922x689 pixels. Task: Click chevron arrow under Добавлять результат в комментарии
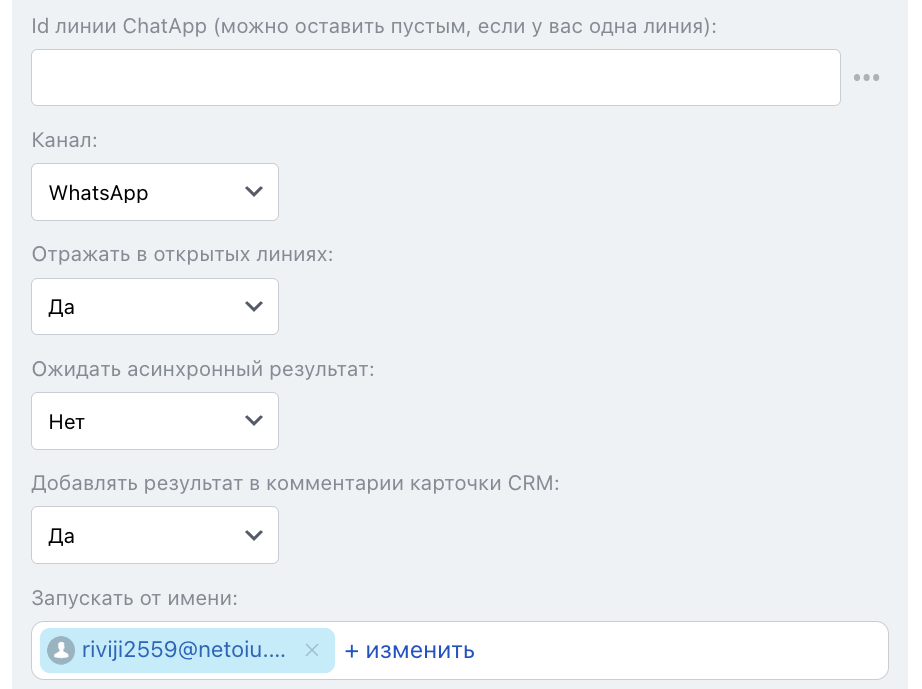254,535
